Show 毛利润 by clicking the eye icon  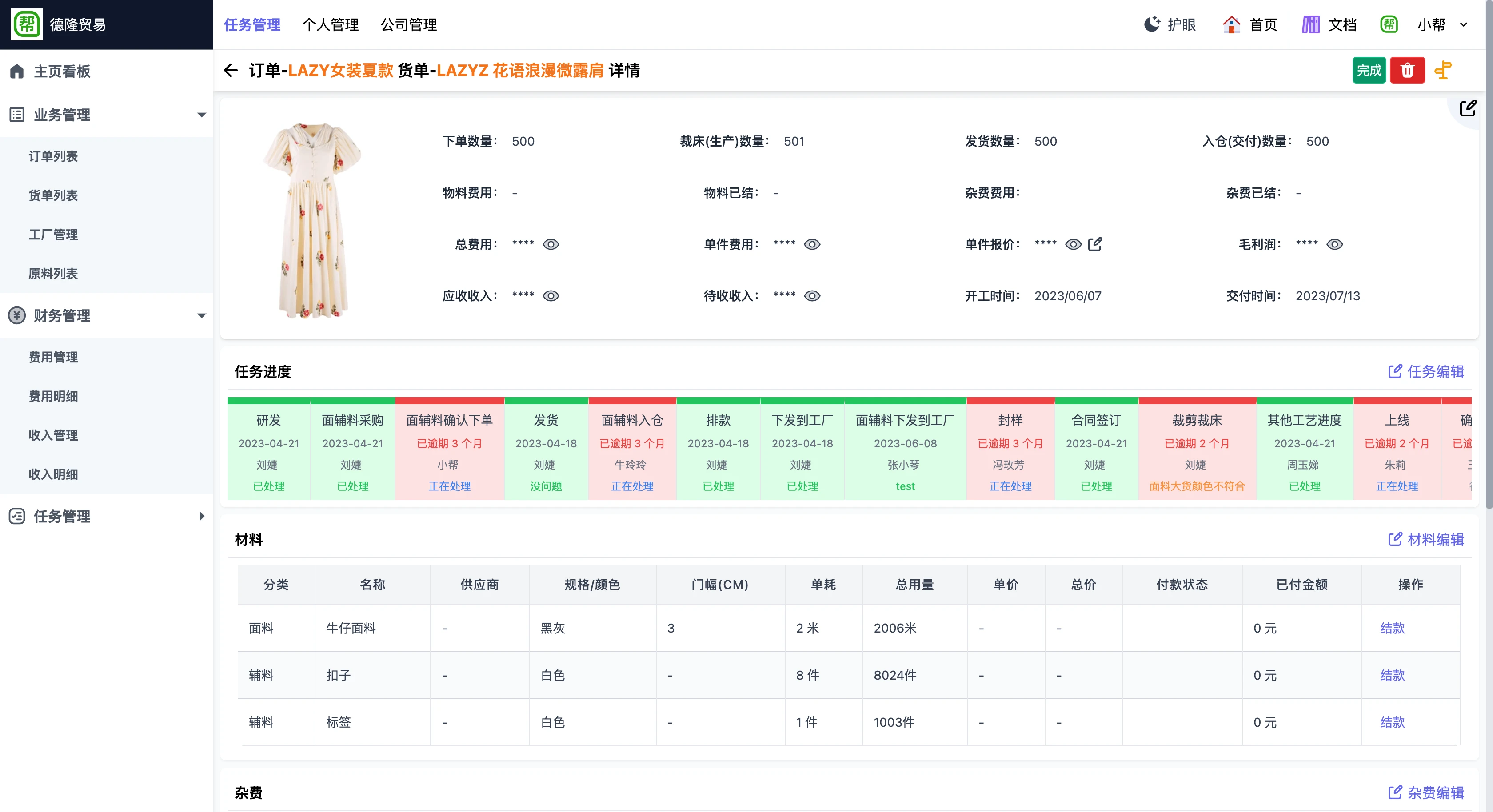1334,244
